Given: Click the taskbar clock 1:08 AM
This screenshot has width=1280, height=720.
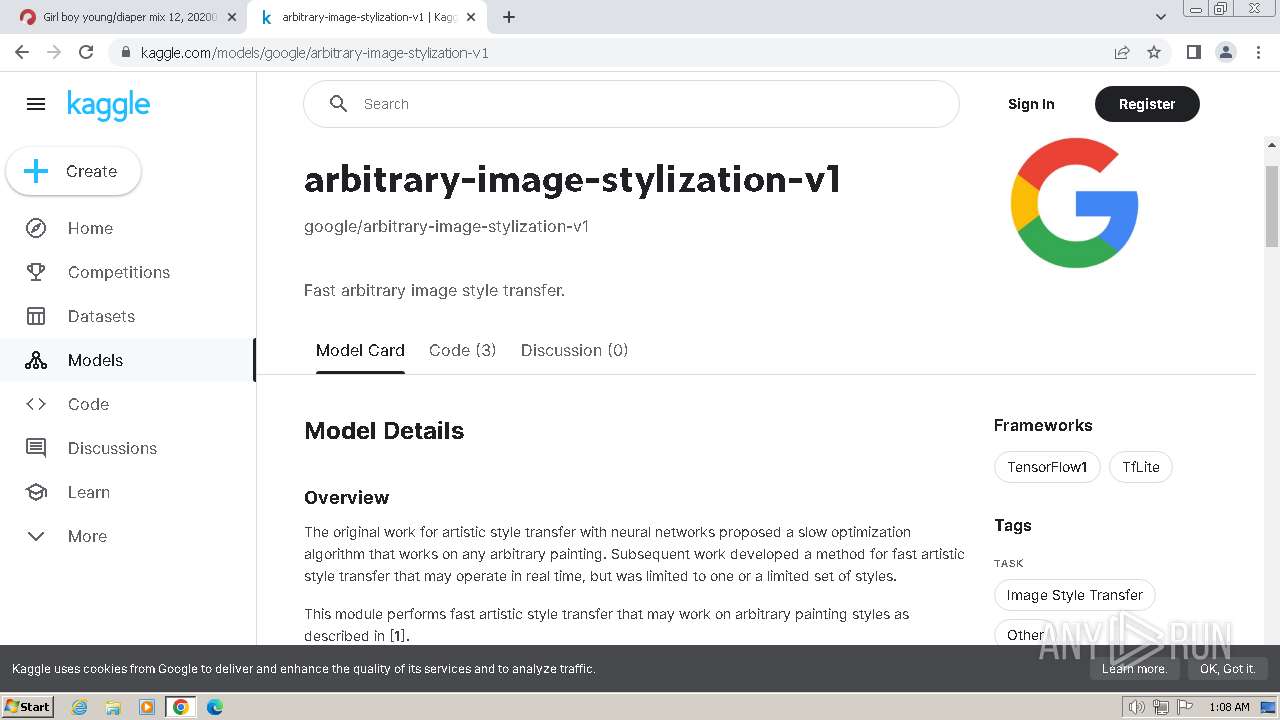Looking at the screenshot, I should [1229, 707].
